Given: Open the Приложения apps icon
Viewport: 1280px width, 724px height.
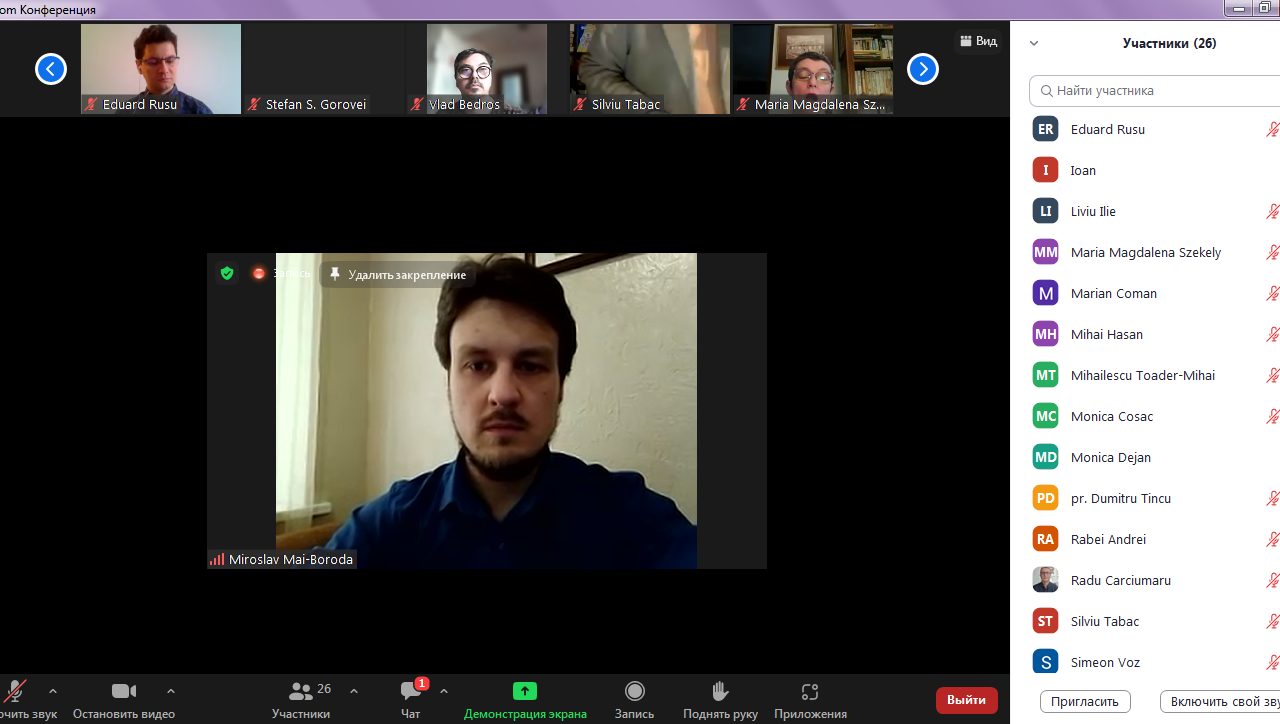Looking at the screenshot, I should click(x=810, y=692).
